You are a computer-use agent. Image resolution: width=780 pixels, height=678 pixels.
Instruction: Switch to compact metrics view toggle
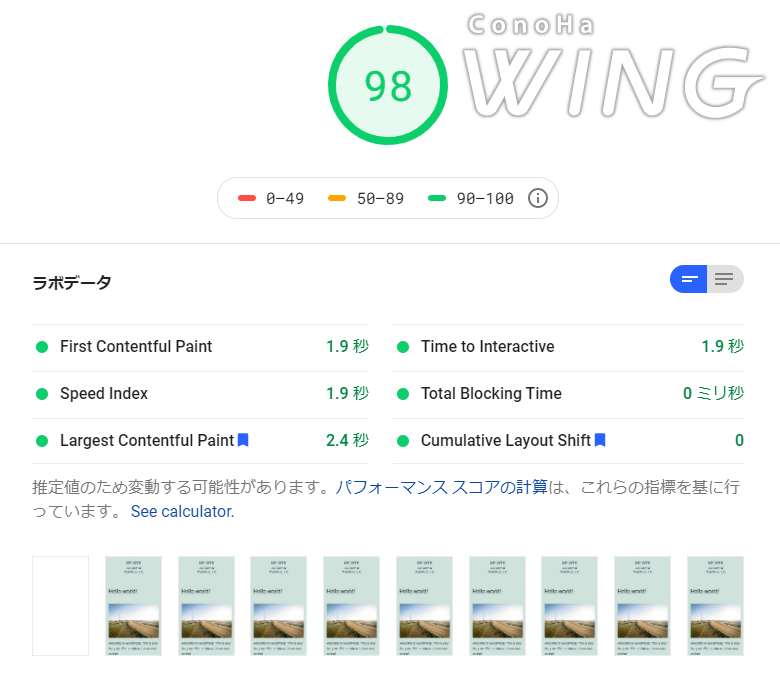(x=688, y=279)
